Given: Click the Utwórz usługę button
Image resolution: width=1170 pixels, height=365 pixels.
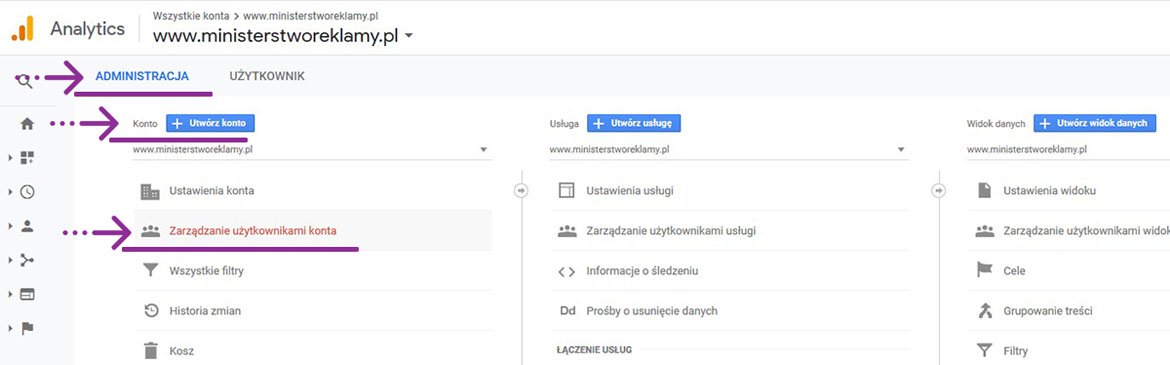Looking at the screenshot, I should [634, 123].
